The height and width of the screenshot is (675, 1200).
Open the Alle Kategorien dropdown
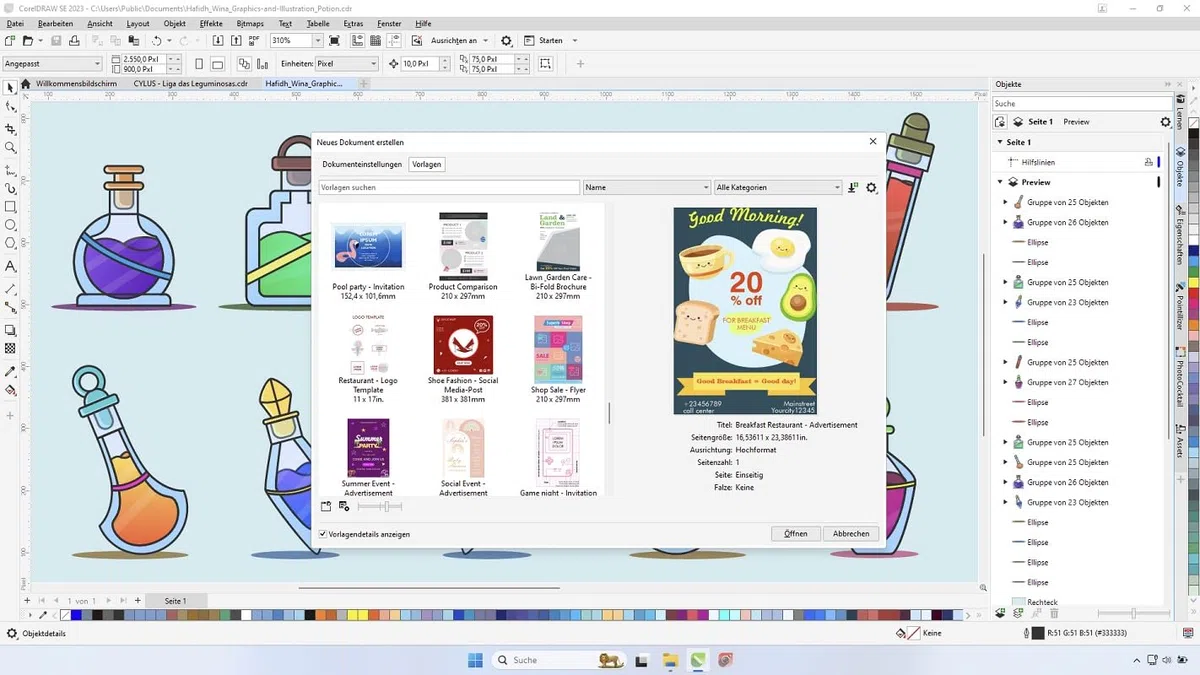coord(779,188)
